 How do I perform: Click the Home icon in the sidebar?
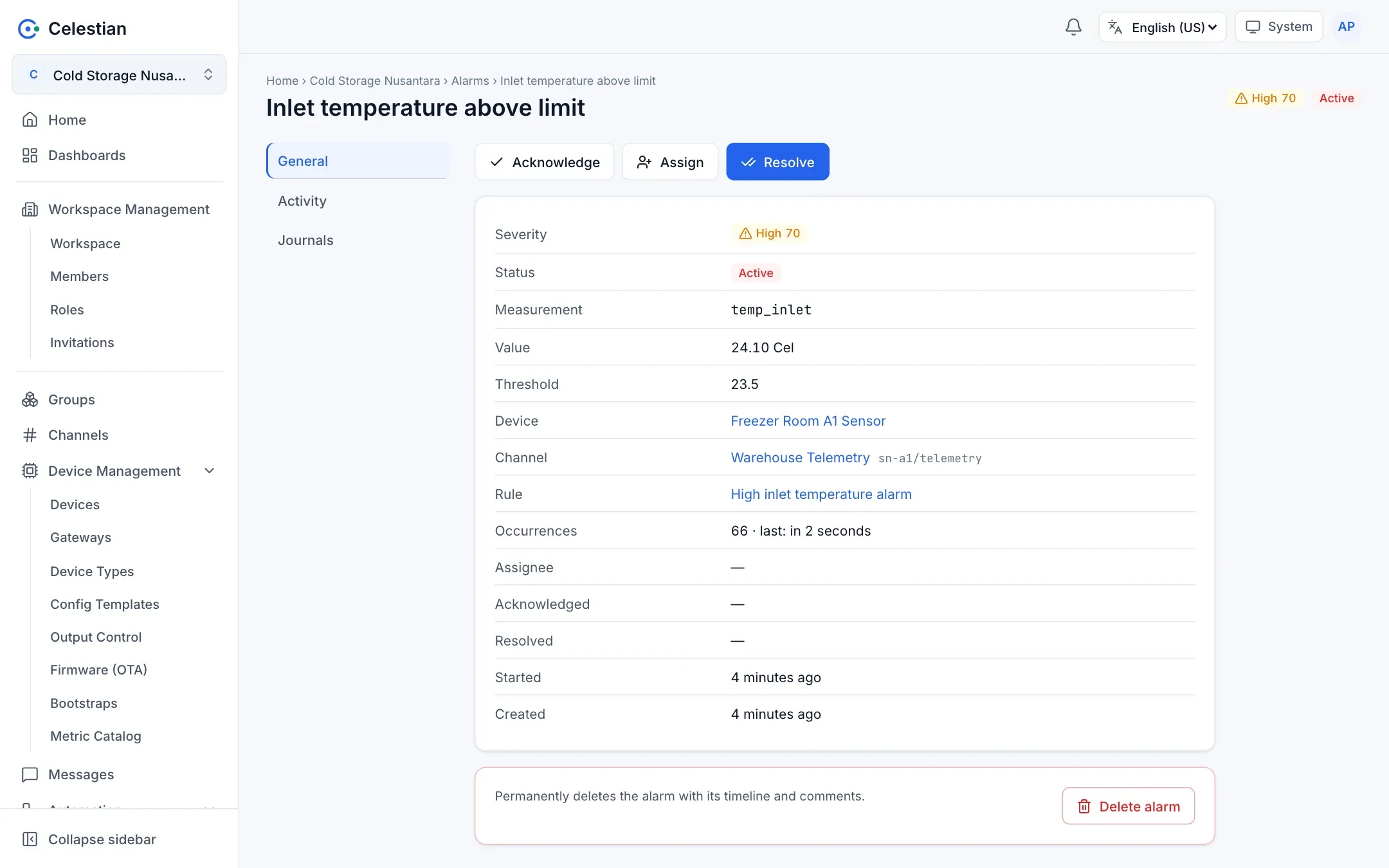[30, 120]
